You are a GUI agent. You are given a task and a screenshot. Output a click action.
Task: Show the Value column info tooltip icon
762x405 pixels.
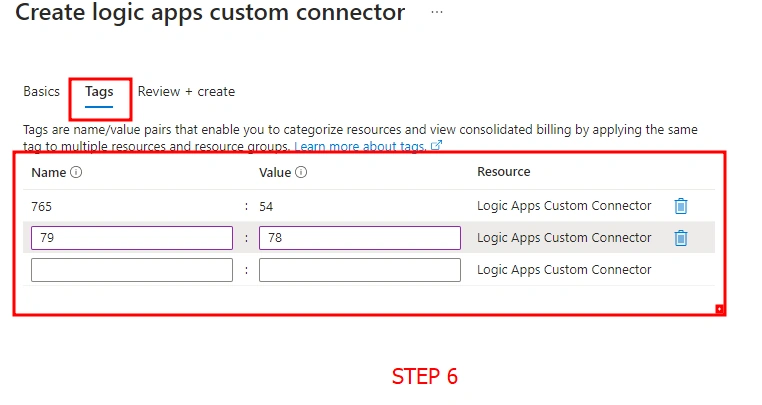pyautogui.click(x=301, y=172)
